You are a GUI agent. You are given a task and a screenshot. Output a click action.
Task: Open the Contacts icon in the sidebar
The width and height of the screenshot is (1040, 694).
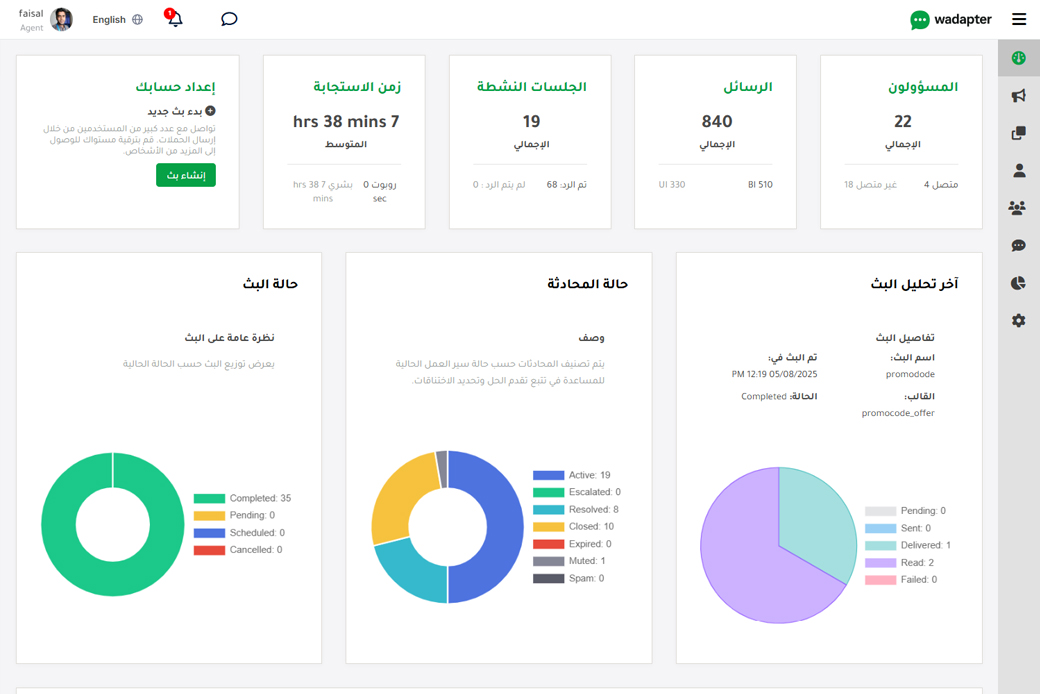pyautogui.click(x=1018, y=170)
